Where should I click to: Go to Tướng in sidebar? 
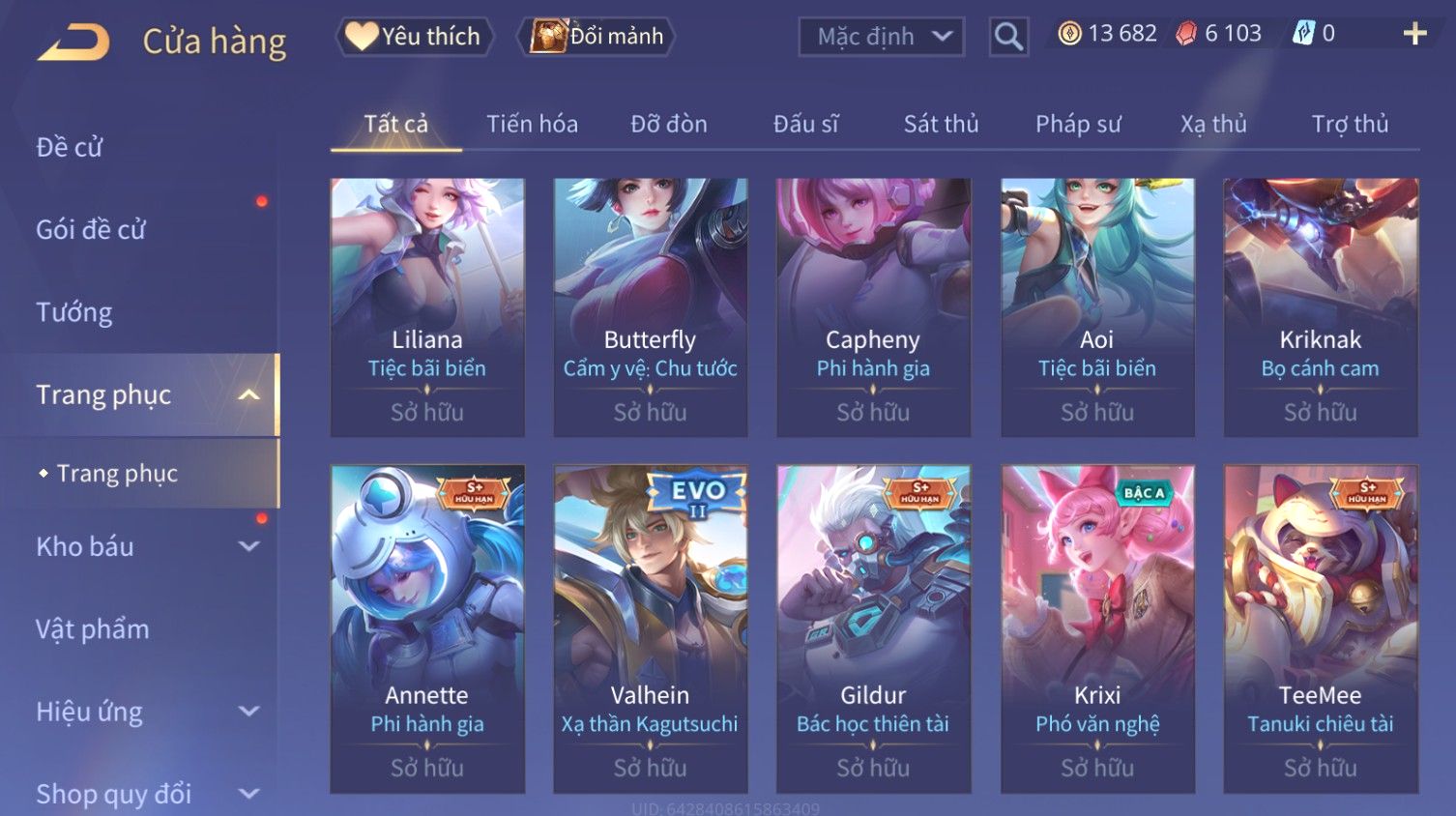[x=74, y=312]
